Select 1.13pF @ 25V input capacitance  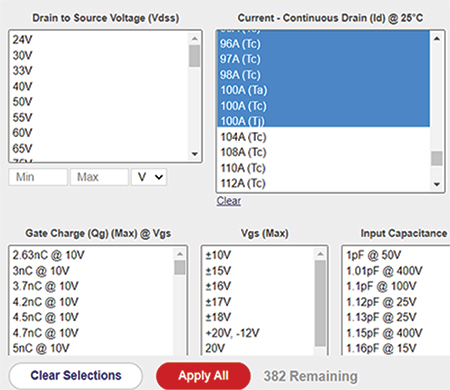point(397,317)
